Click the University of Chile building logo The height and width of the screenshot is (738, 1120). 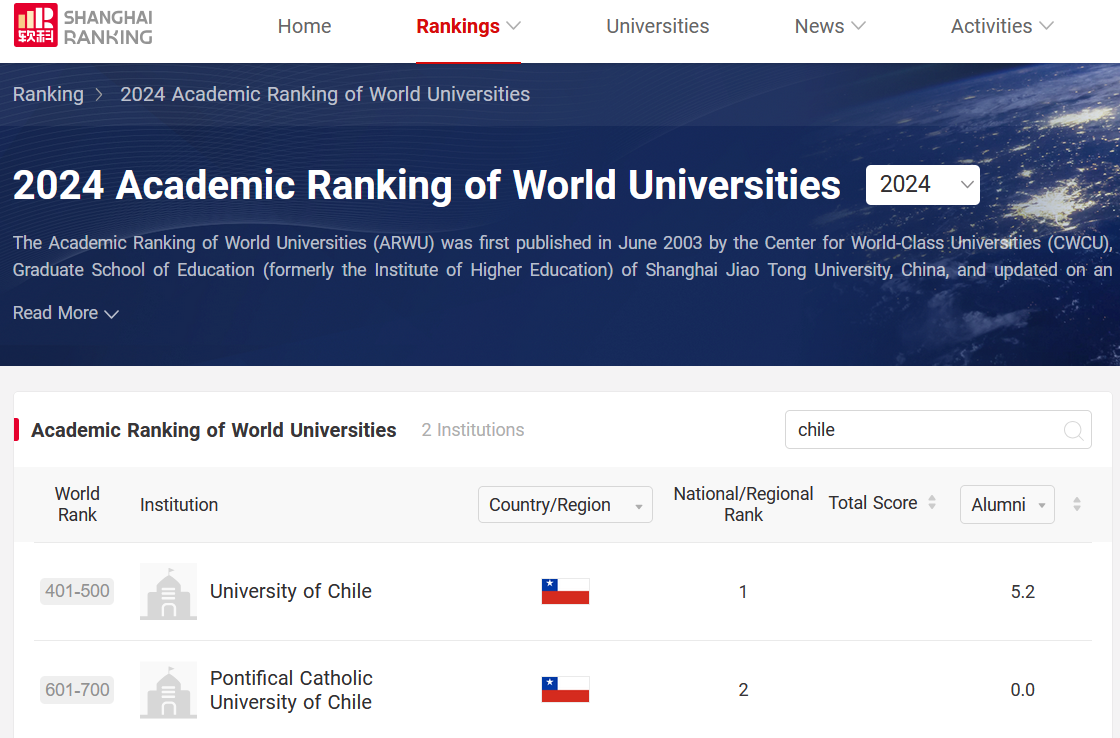[x=168, y=592]
